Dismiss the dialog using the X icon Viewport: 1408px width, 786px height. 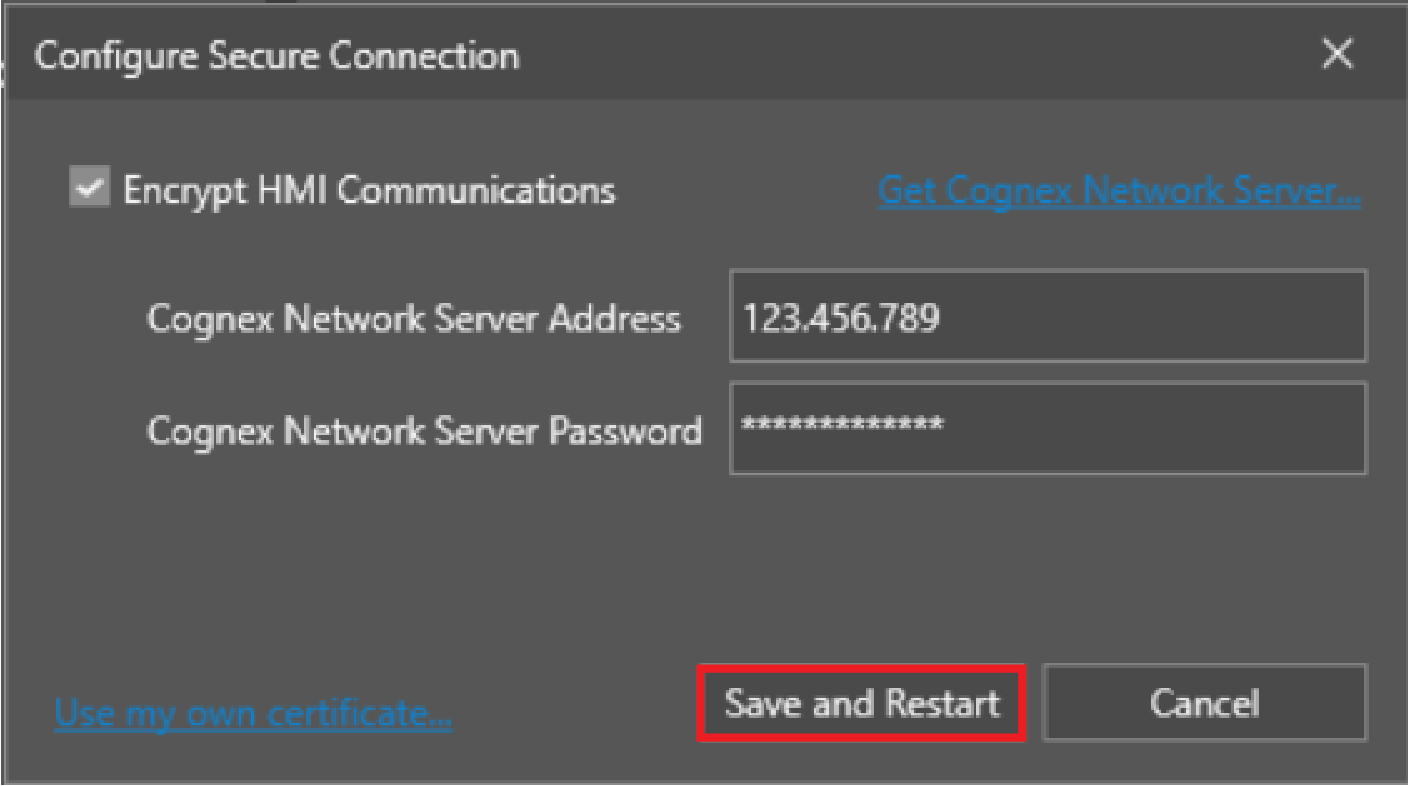pyautogui.click(x=1337, y=55)
